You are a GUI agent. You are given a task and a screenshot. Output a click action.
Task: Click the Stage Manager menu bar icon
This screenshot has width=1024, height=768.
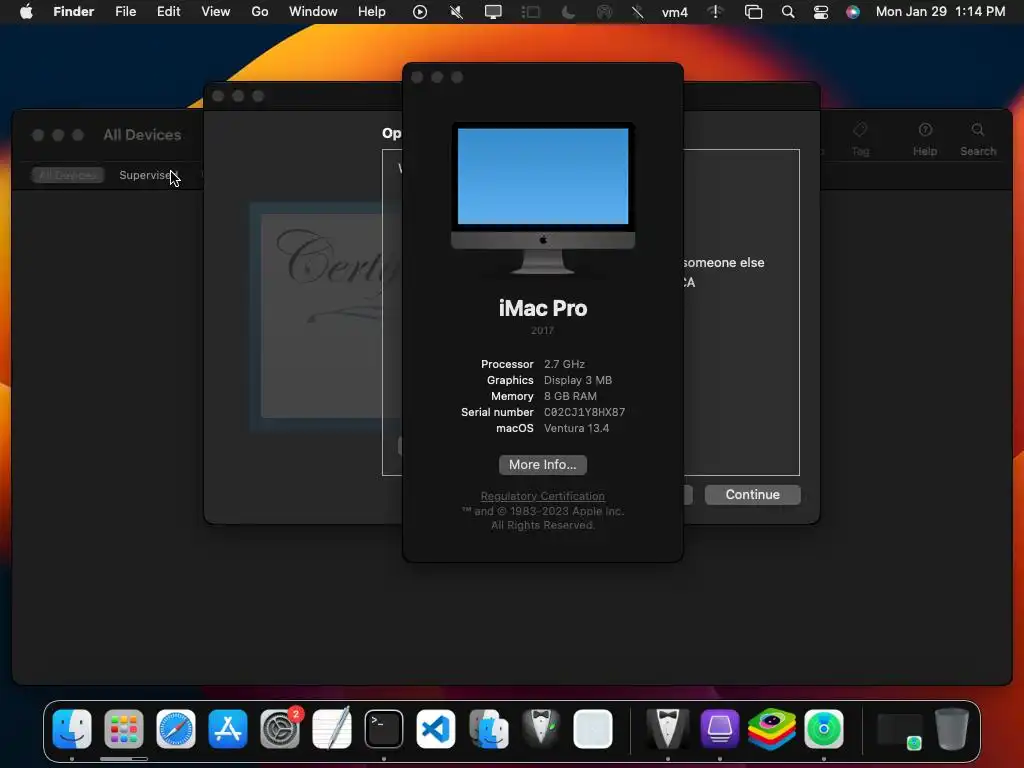[530, 12]
